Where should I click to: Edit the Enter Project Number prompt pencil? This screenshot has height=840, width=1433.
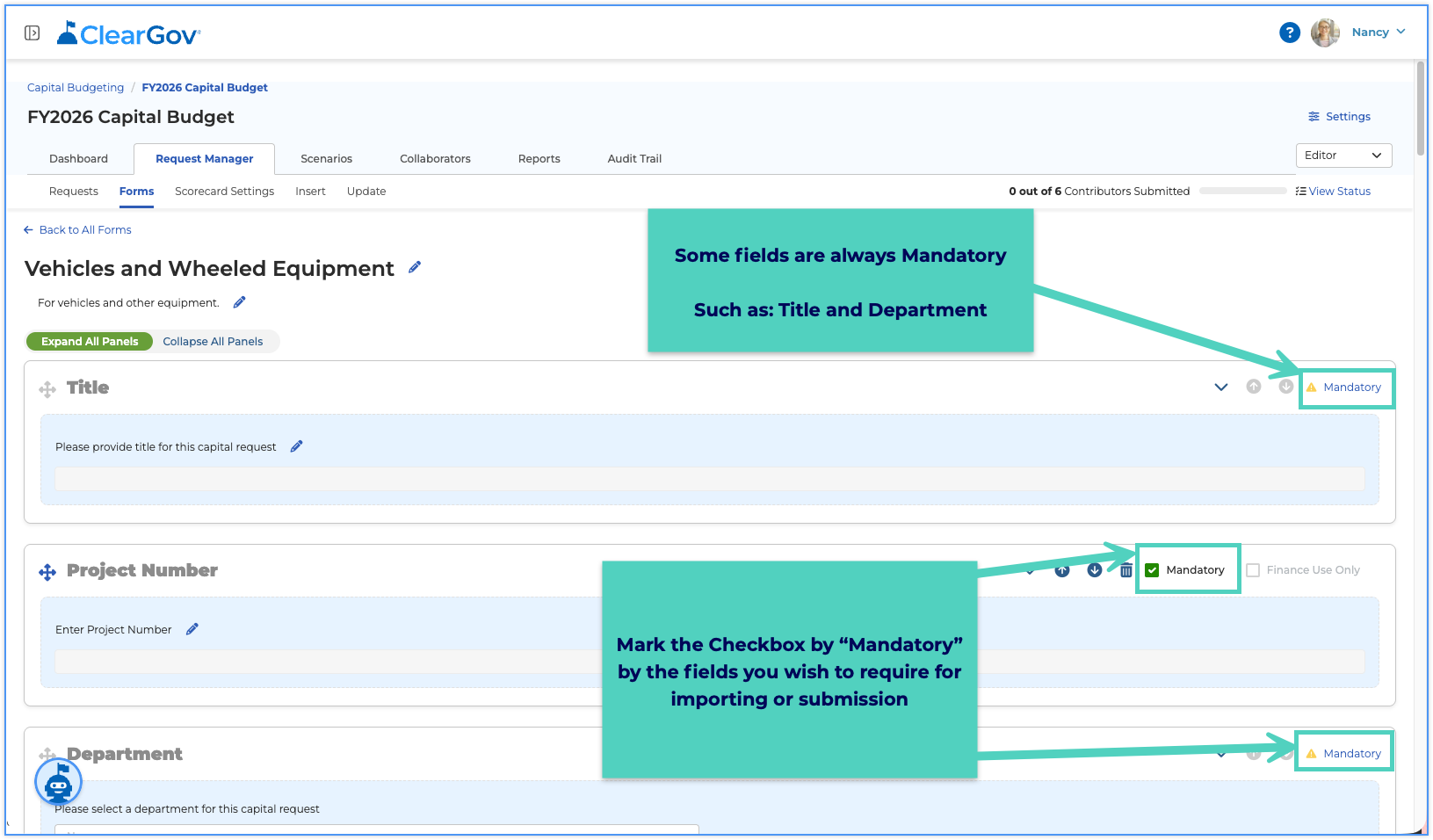192,629
